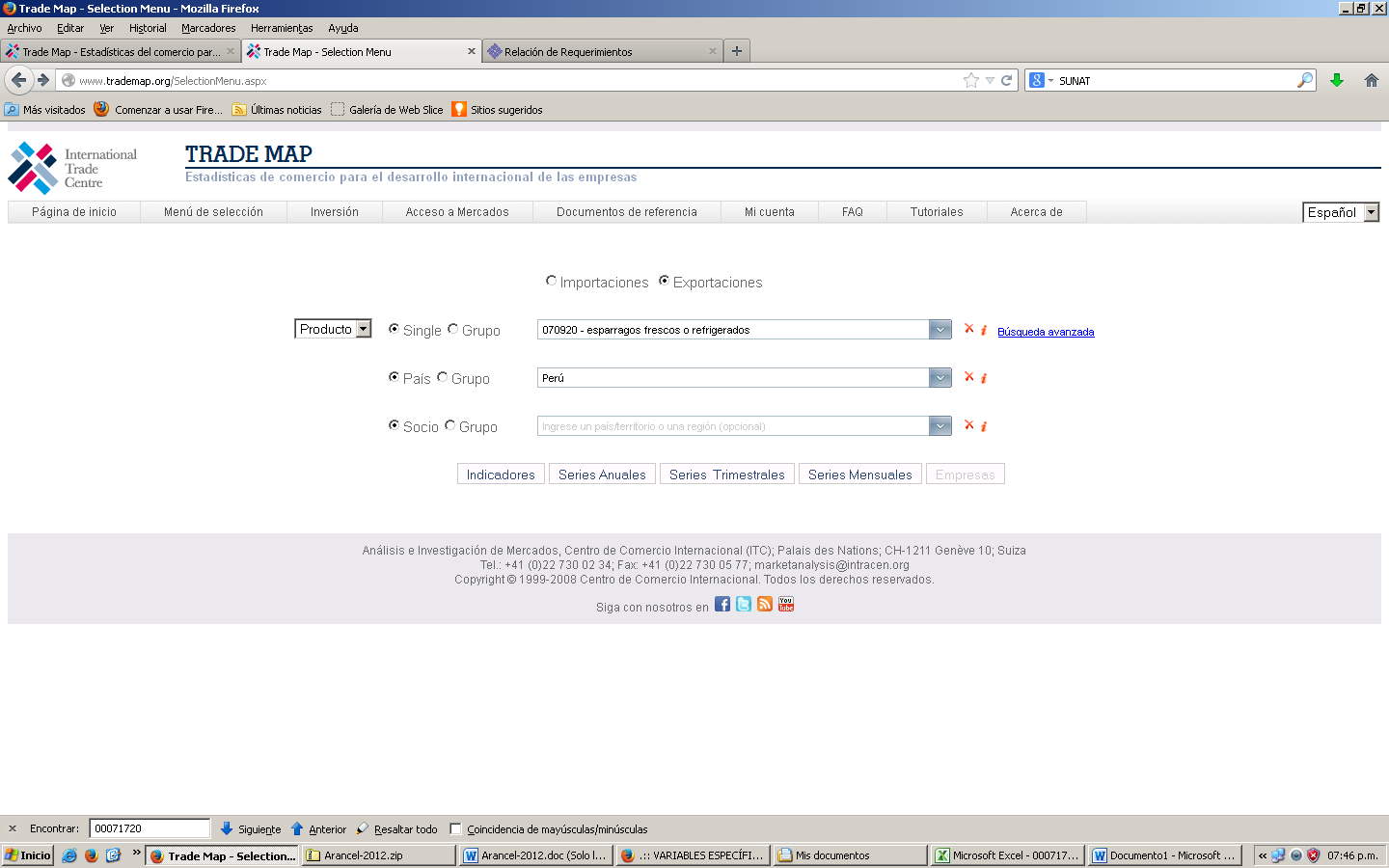Open the Español language dropdown
The width and height of the screenshot is (1389, 868).
tap(1341, 212)
